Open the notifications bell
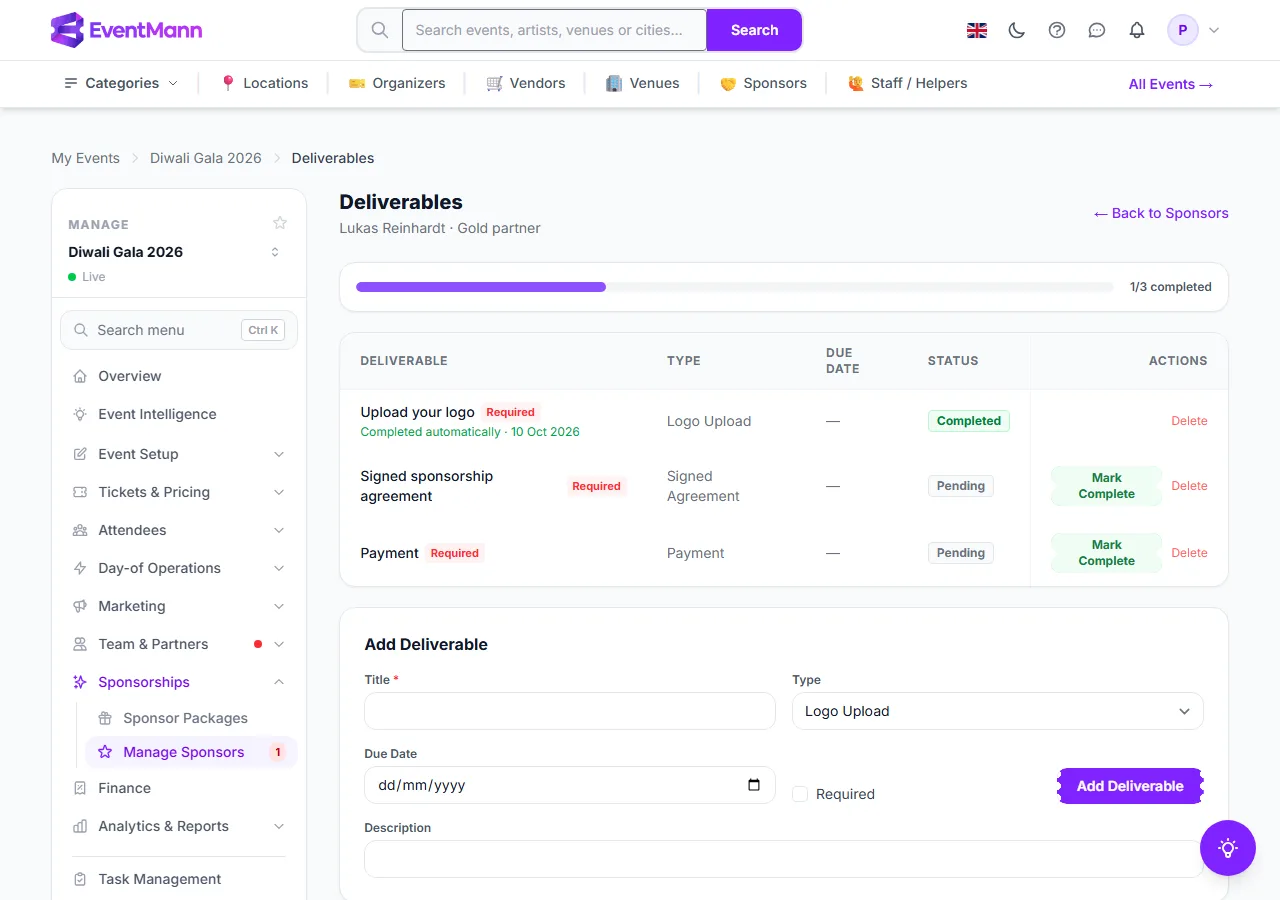The width and height of the screenshot is (1280, 900). [x=1137, y=30]
